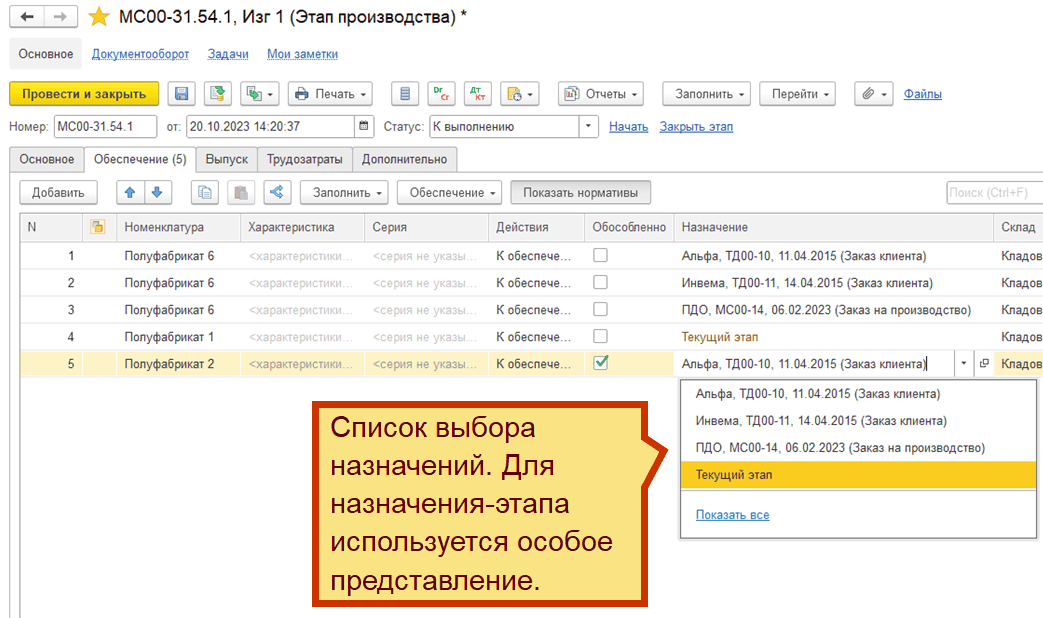This screenshot has height=618, width=1043.
Task: Open the Перейти menu
Action: pos(798,94)
